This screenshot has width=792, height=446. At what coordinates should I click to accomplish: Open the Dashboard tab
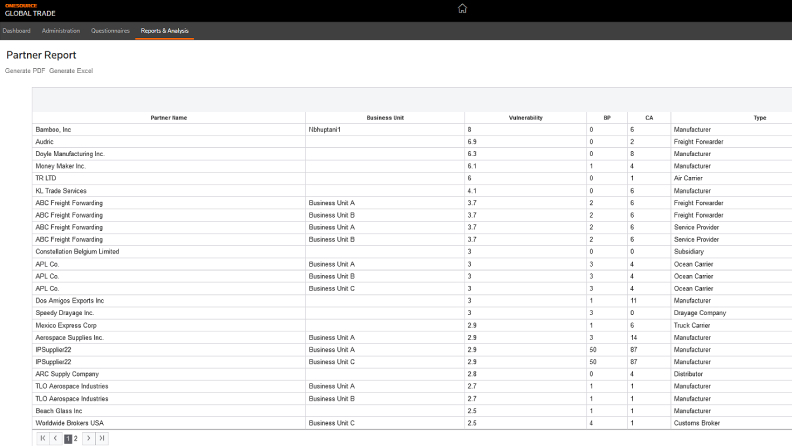[x=17, y=31]
